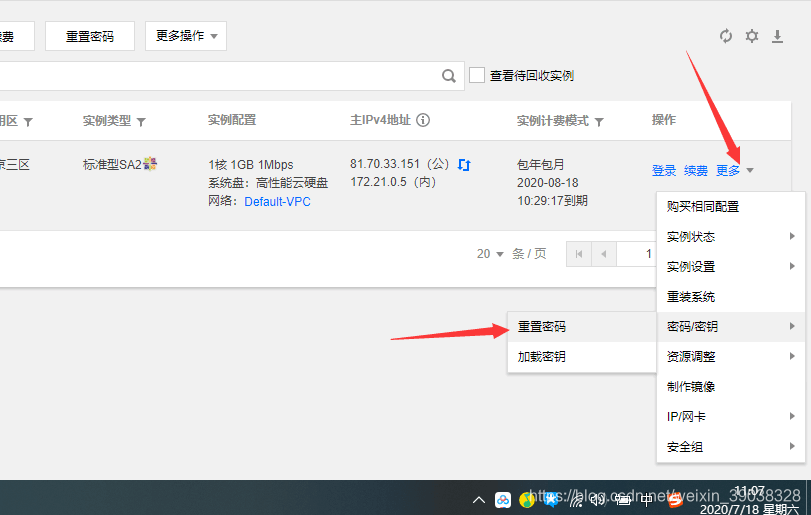Select 重装系统 menu item
This screenshot has height=515, width=811.
pos(731,297)
